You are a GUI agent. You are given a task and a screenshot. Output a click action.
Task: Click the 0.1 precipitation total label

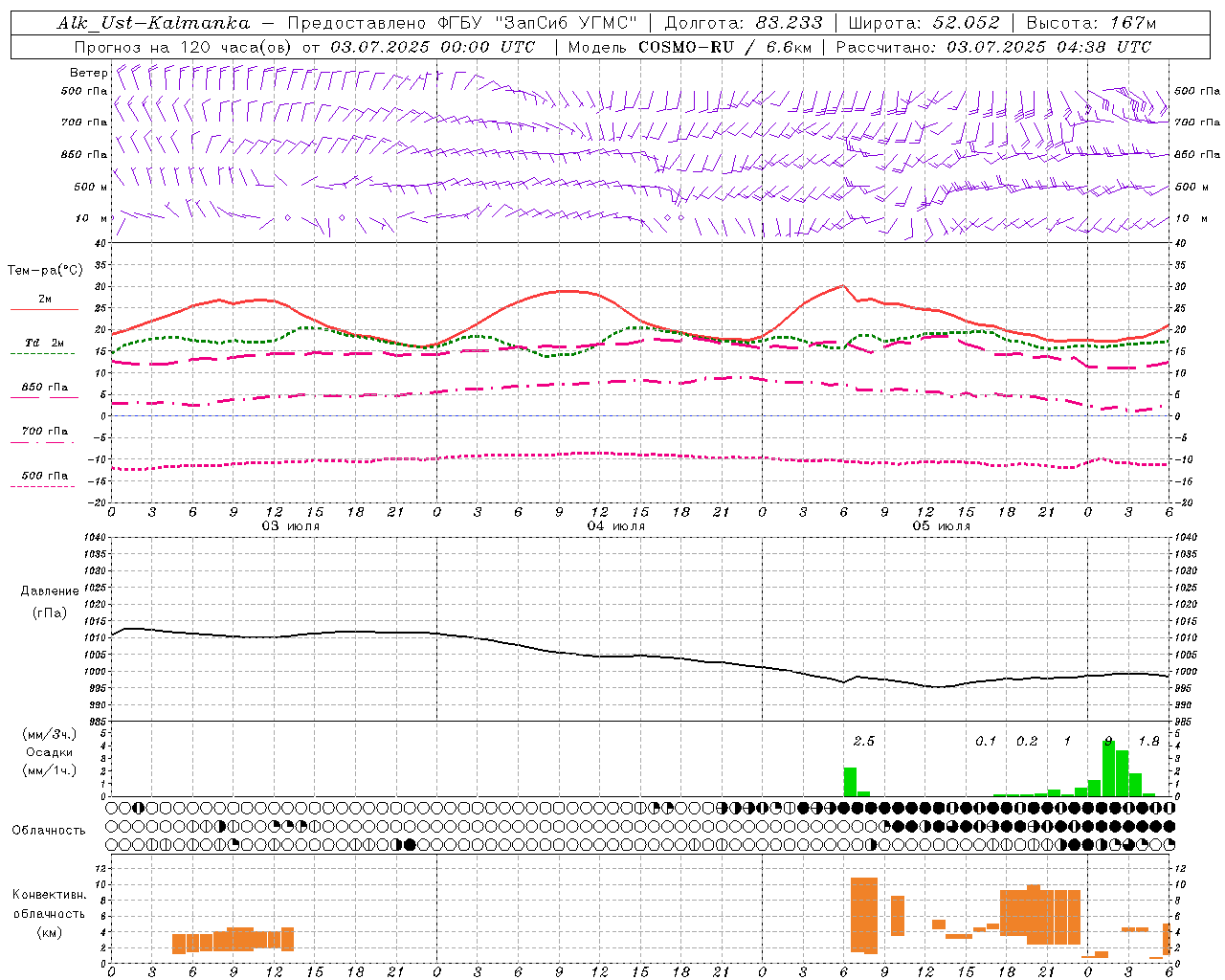986,741
